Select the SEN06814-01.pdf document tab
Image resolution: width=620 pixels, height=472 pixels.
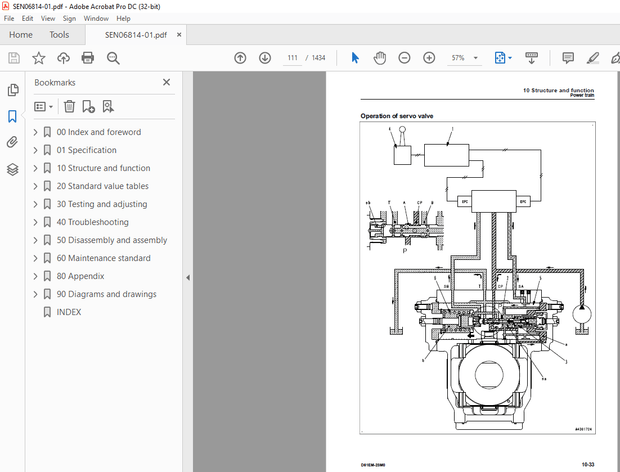pos(136,35)
